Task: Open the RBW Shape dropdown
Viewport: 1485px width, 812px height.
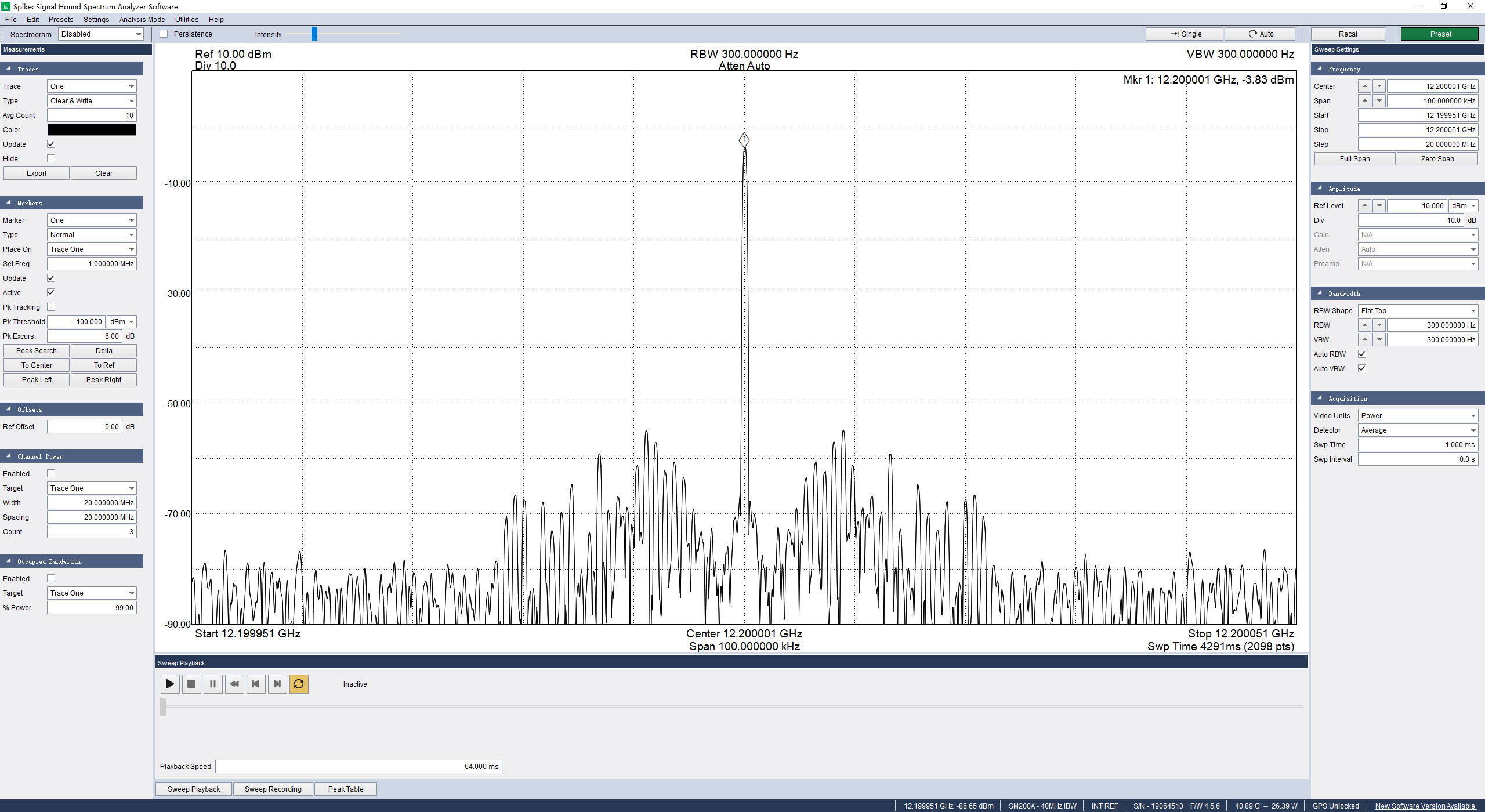Action: pos(1417,311)
